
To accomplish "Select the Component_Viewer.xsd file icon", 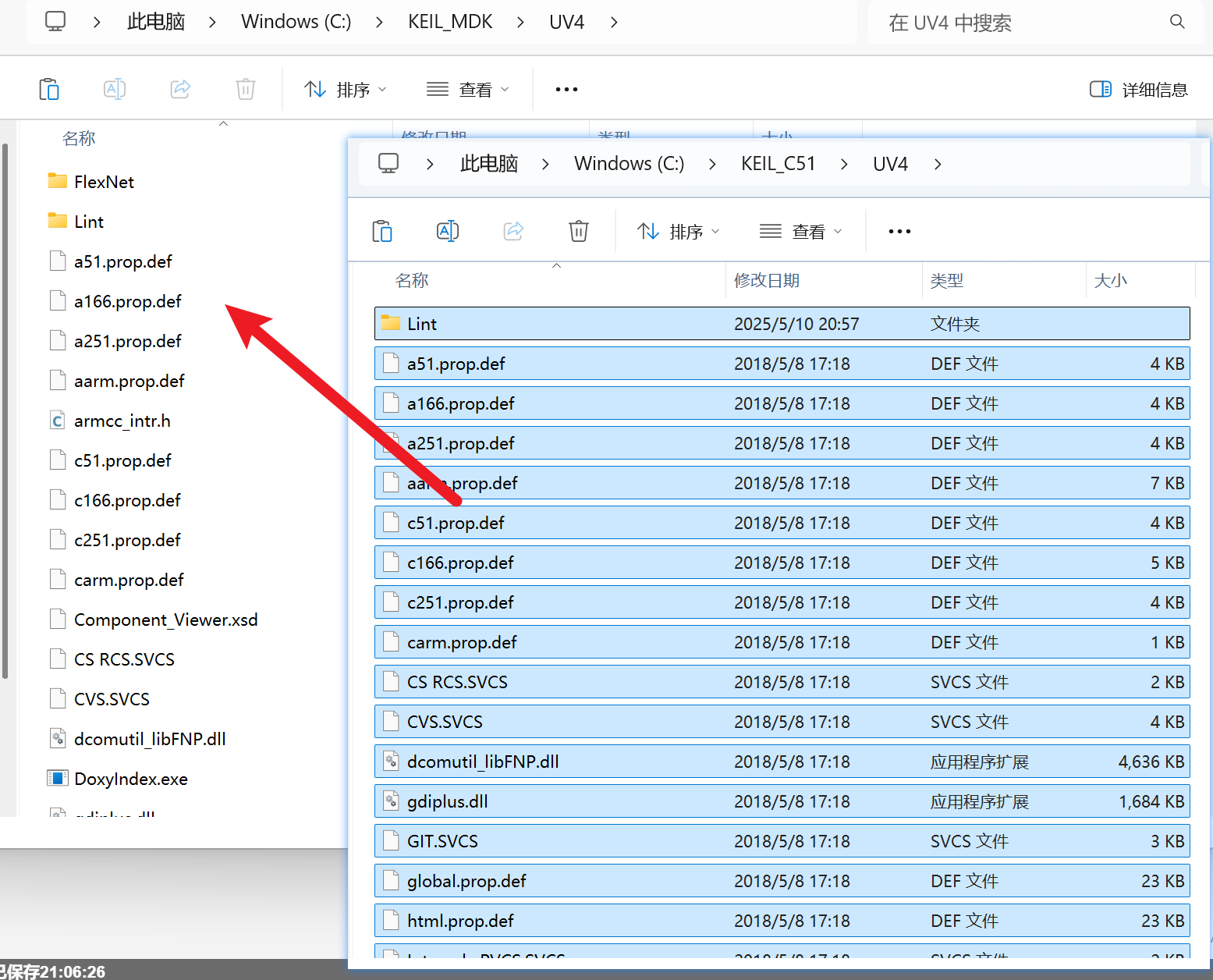I will click(57, 619).
